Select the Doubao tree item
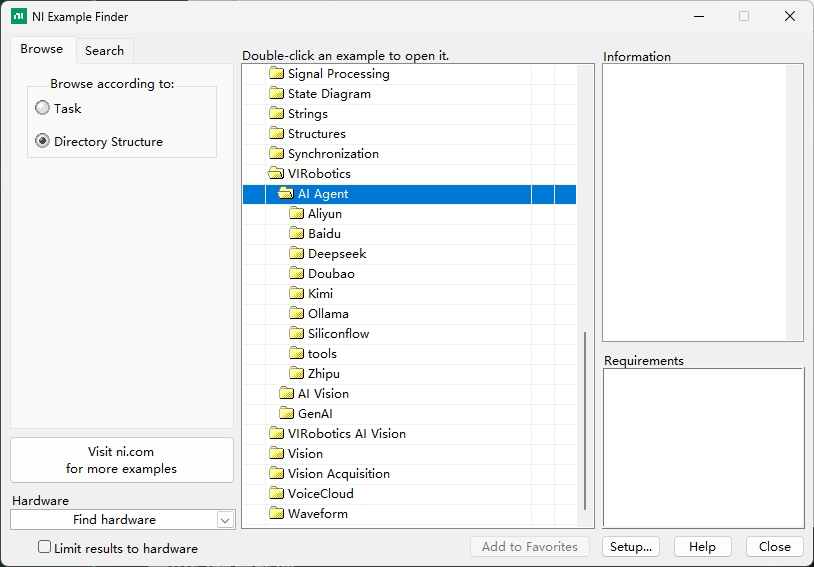Image resolution: width=814 pixels, height=567 pixels. [x=331, y=274]
